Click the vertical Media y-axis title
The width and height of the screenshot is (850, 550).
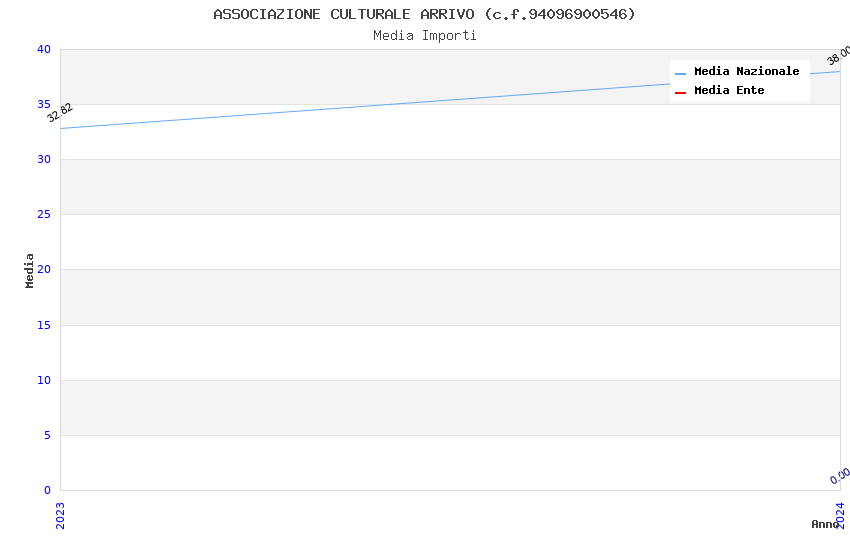pyautogui.click(x=30, y=270)
